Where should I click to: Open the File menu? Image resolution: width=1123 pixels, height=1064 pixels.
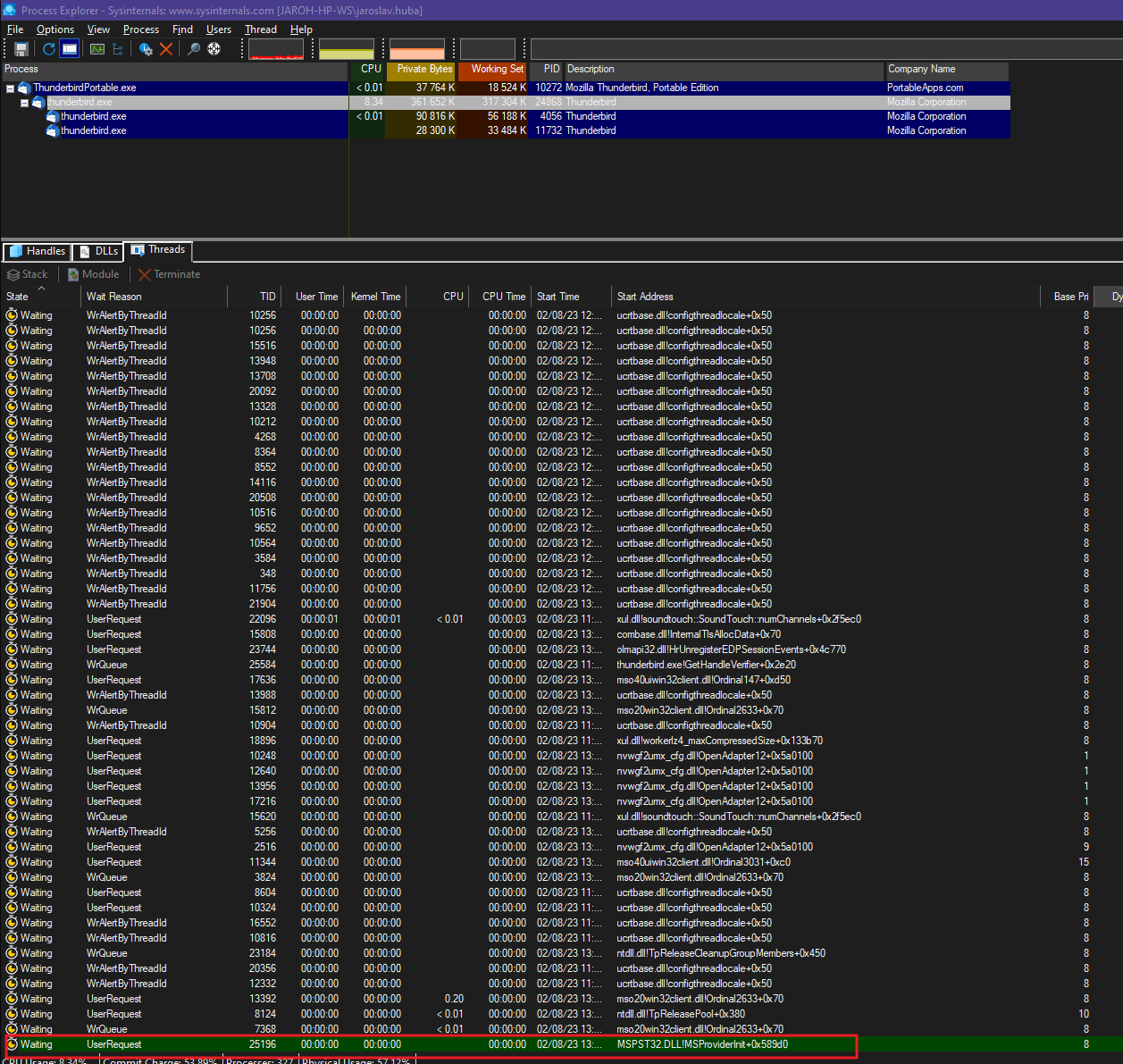[15, 29]
